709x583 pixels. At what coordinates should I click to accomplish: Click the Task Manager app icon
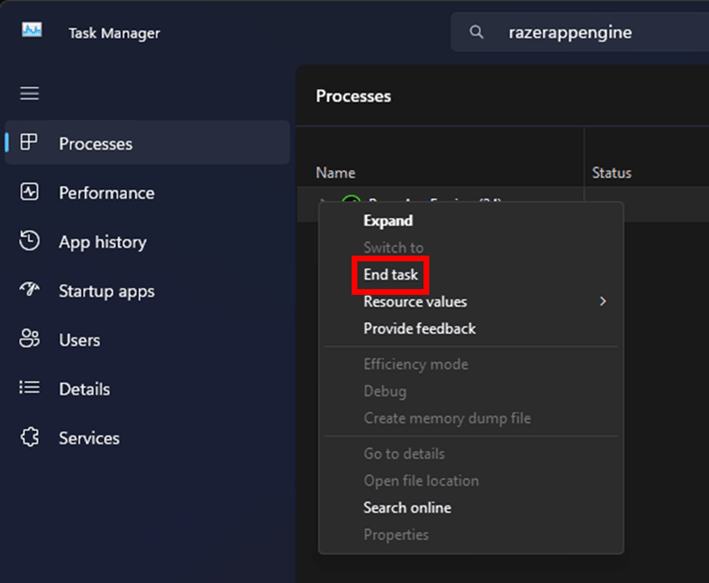point(31,31)
